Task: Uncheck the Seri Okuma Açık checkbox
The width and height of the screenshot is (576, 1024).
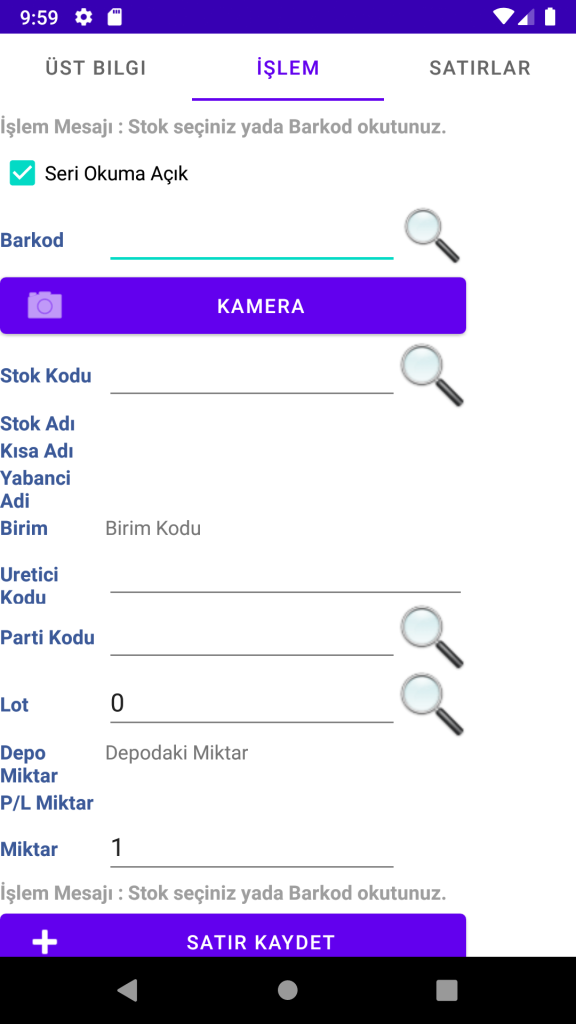Action: click(22, 173)
